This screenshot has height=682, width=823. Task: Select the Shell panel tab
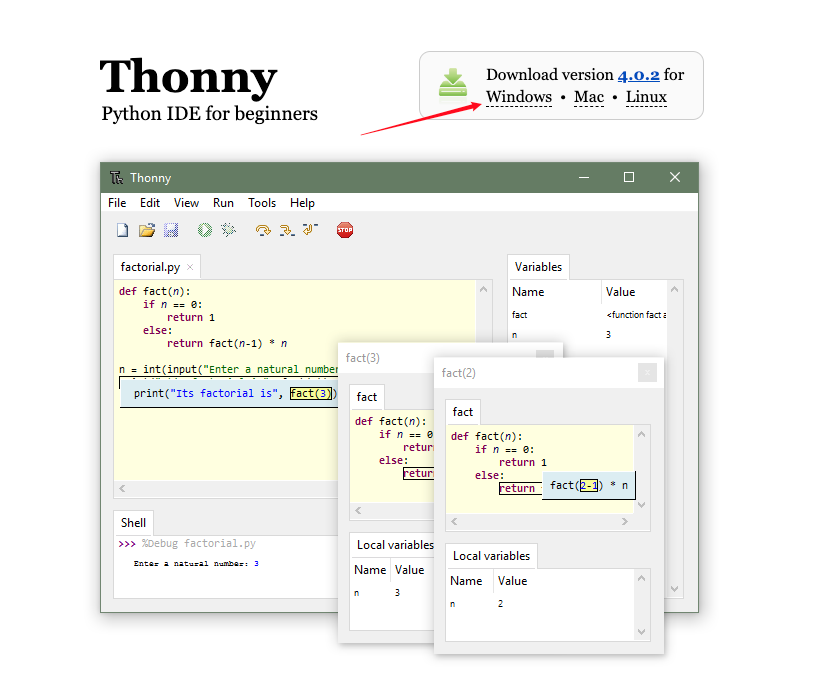tap(133, 523)
